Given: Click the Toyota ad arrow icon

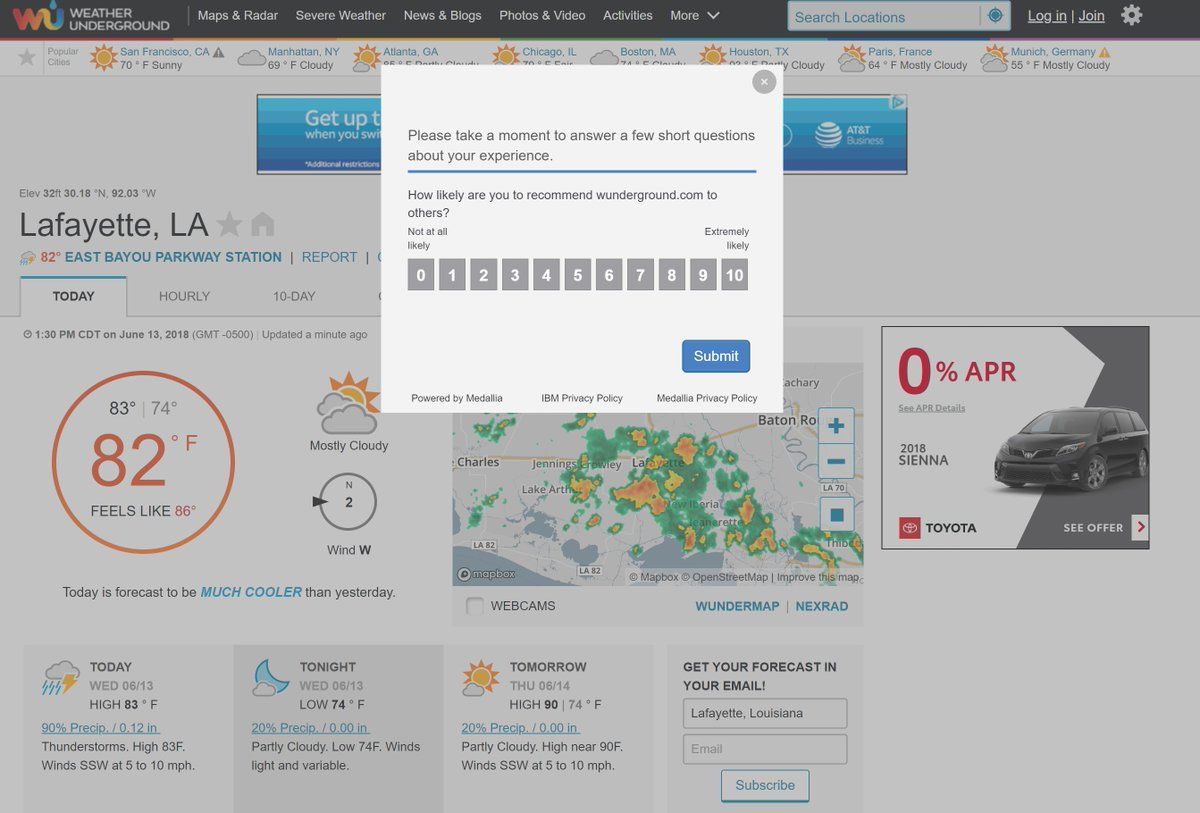Looking at the screenshot, I should [1140, 527].
